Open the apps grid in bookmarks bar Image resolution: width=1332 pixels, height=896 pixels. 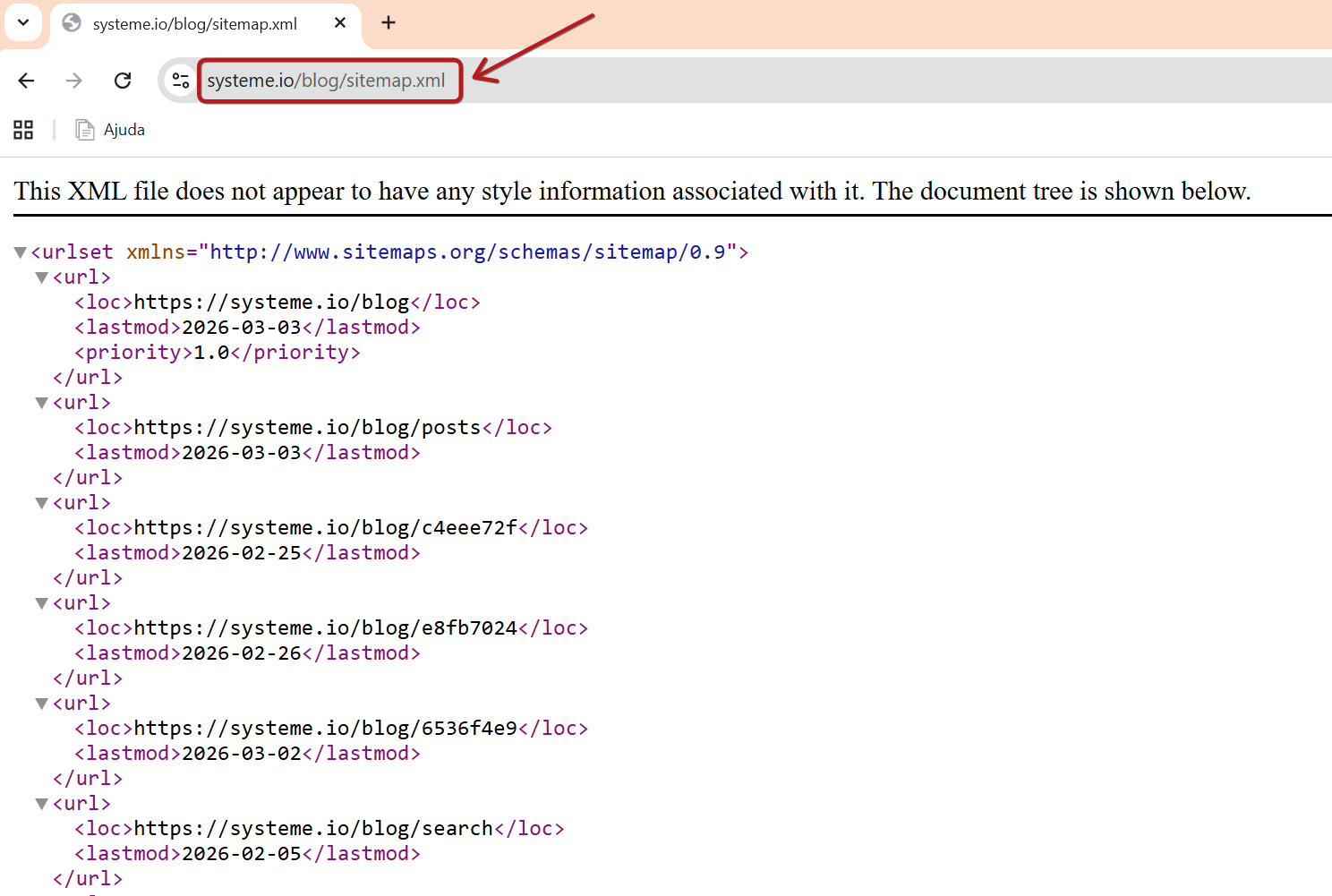23,130
